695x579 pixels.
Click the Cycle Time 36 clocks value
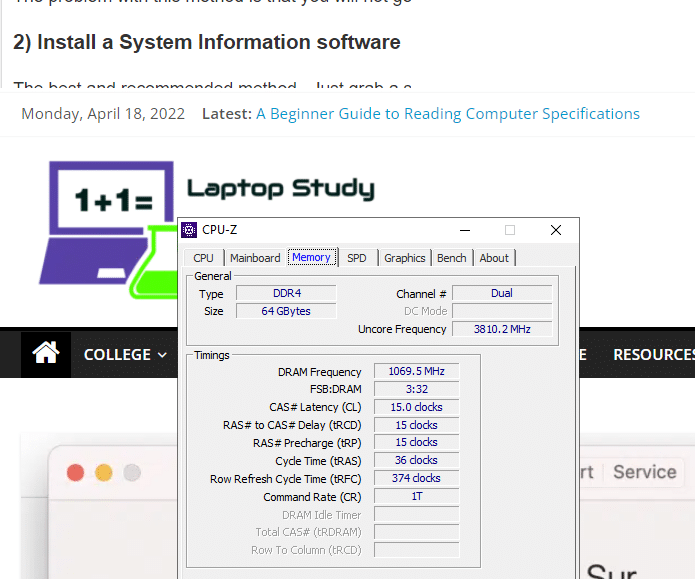417,460
